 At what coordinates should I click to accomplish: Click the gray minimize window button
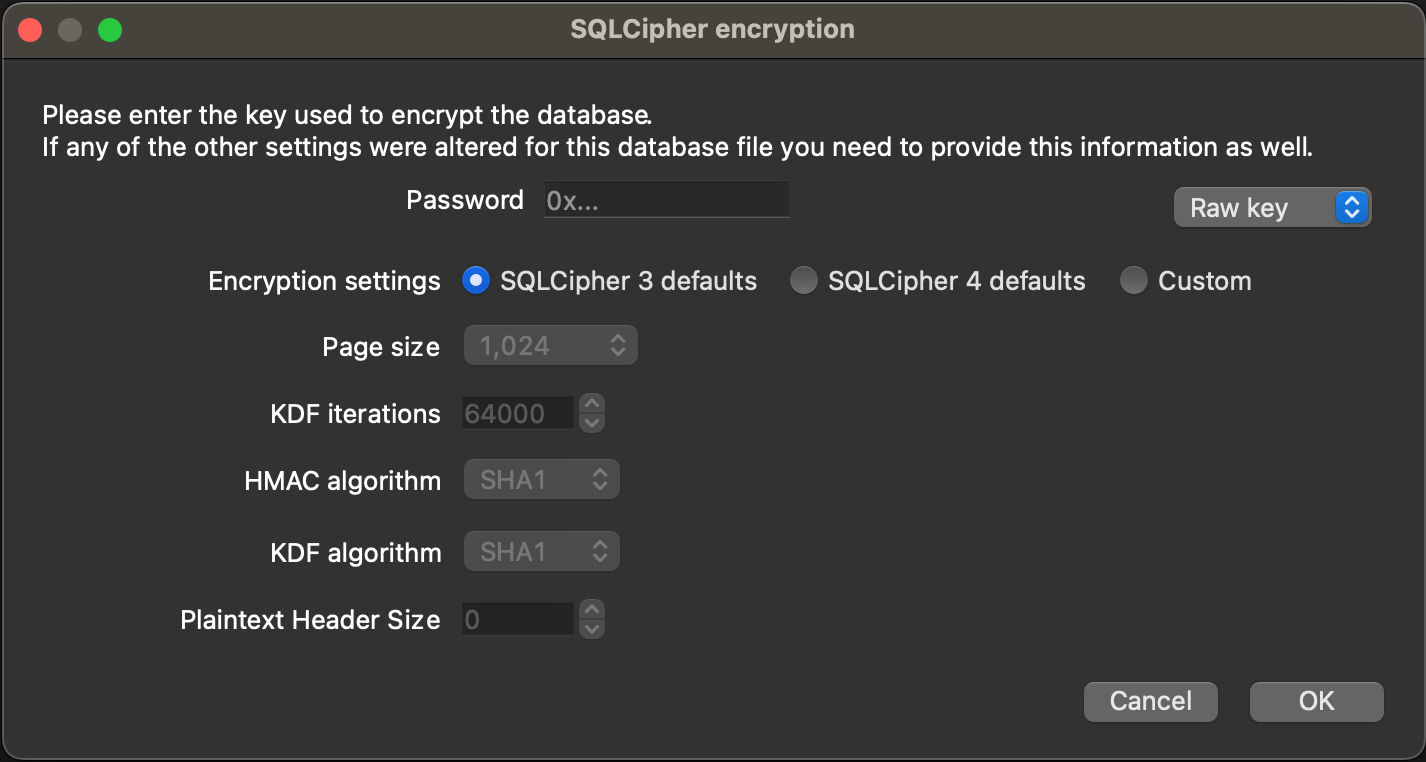(x=70, y=30)
